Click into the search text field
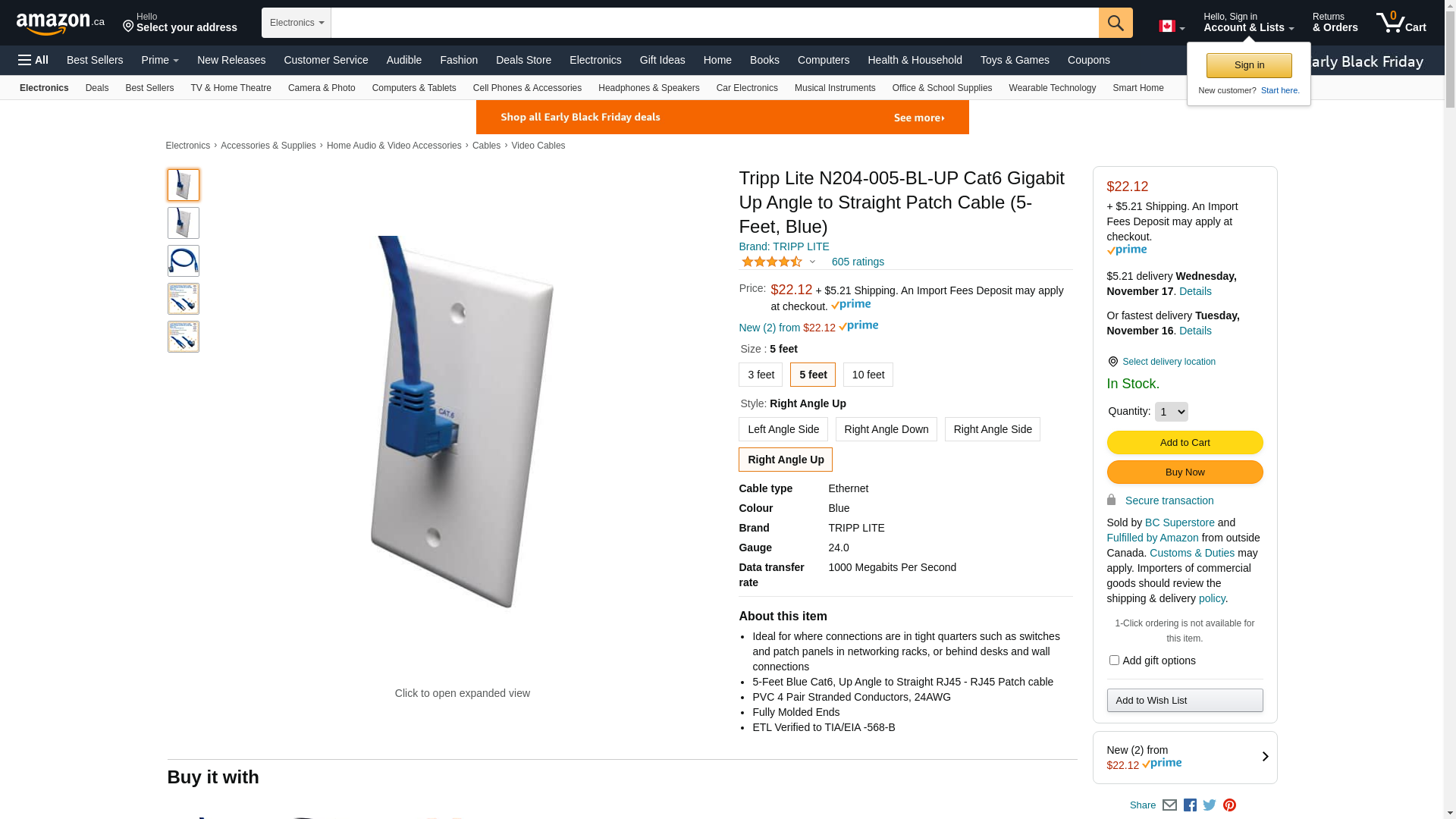Viewport: 1456px width, 819px height. 714,23
